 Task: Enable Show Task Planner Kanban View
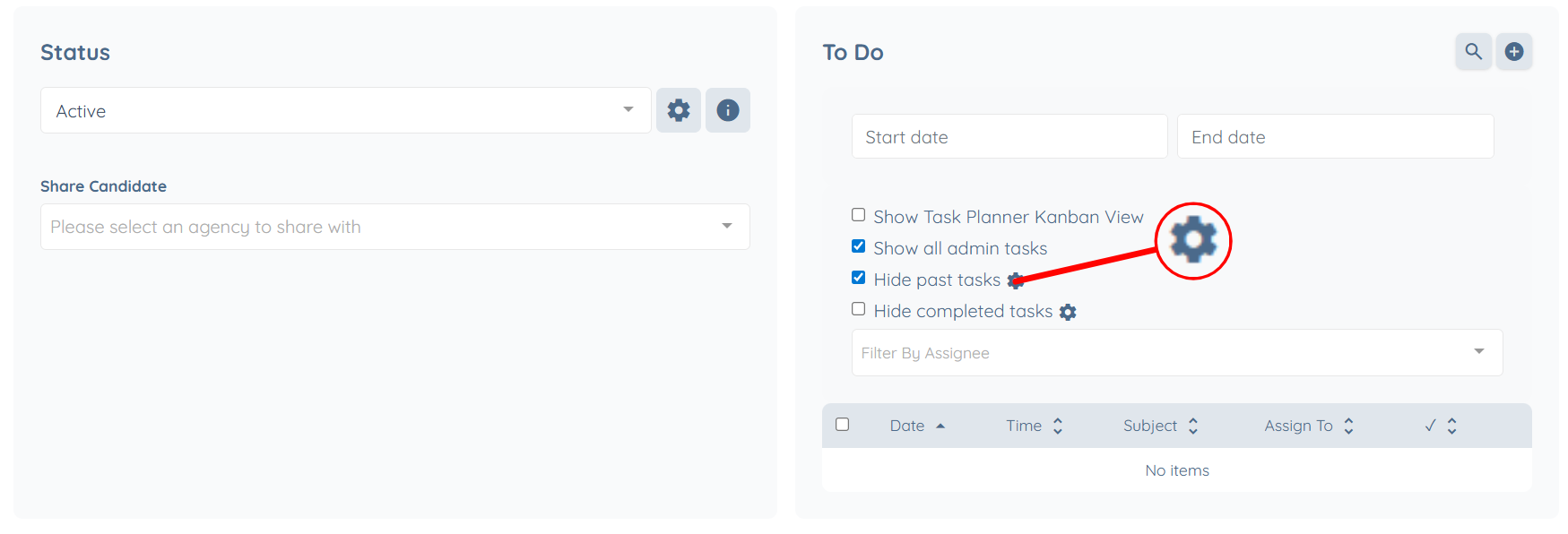tap(858, 215)
